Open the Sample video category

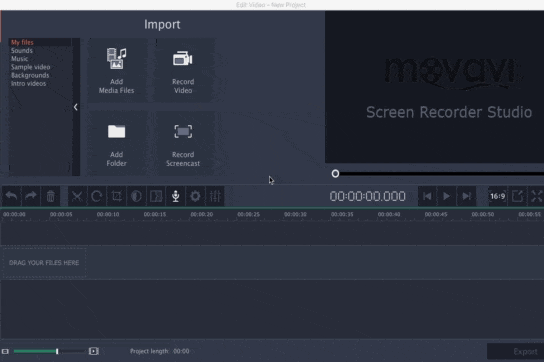(x=31, y=67)
